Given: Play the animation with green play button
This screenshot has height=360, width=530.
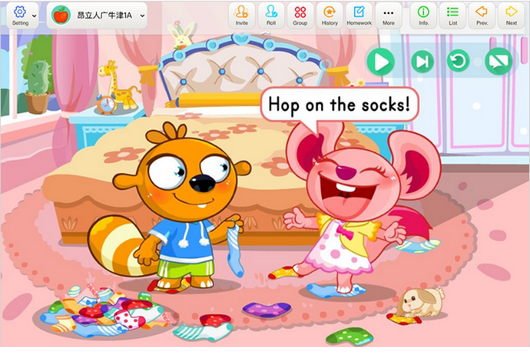Looking at the screenshot, I should tap(381, 62).
